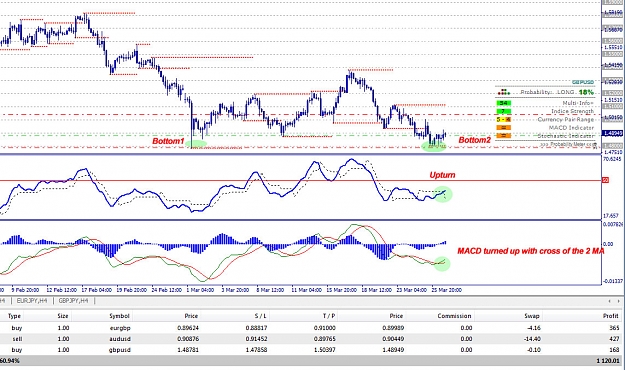Click the 60.94% margin level value
Screen dimensions: 625x370
10,360
